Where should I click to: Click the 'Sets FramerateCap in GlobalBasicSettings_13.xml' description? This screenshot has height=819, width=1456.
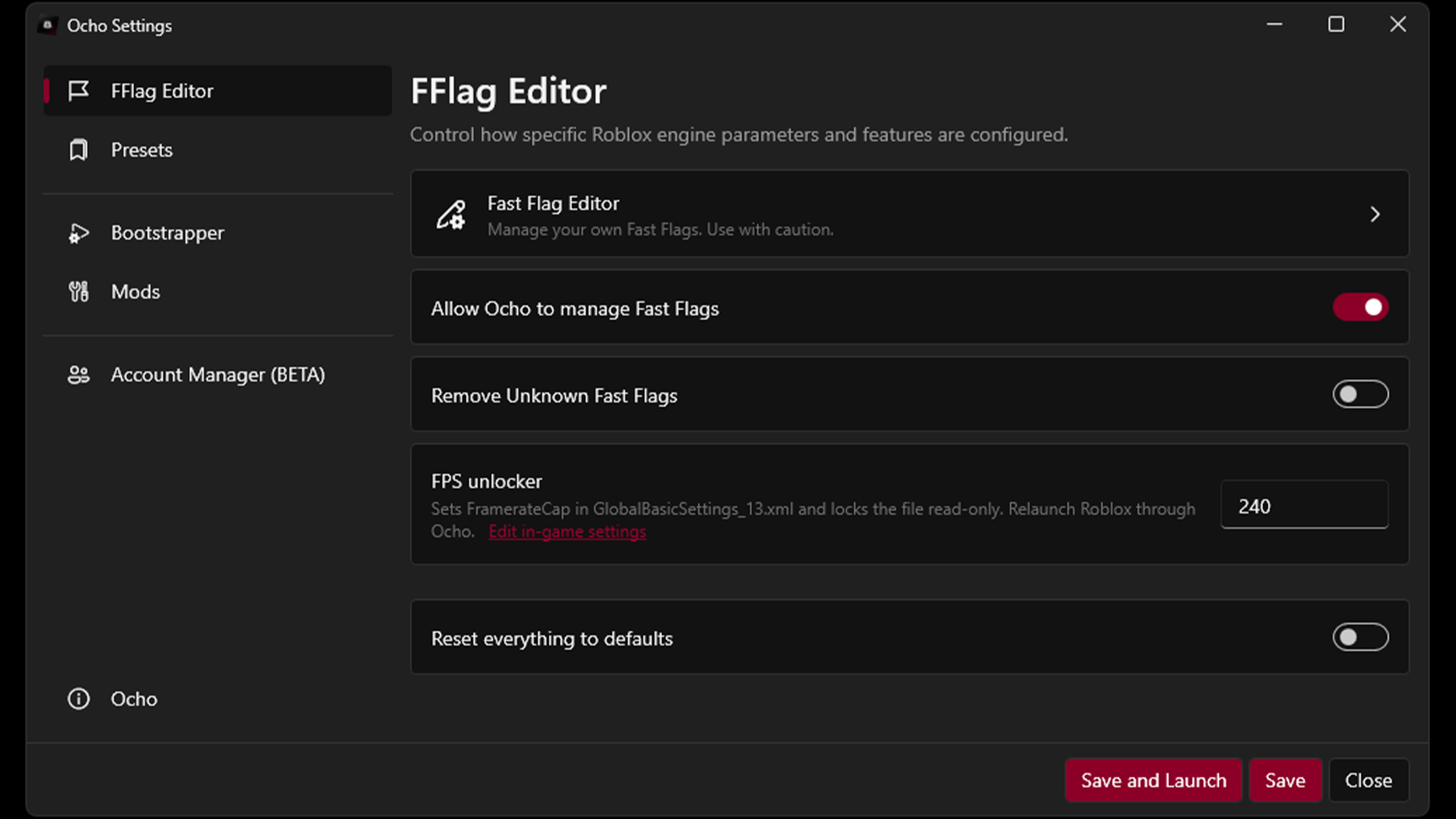pyautogui.click(x=813, y=520)
